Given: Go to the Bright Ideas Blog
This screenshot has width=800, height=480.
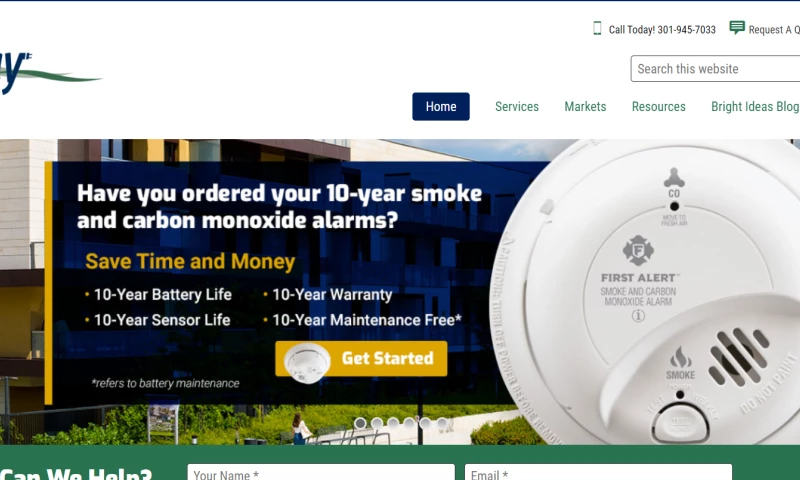Looking at the screenshot, I should pos(755,107).
